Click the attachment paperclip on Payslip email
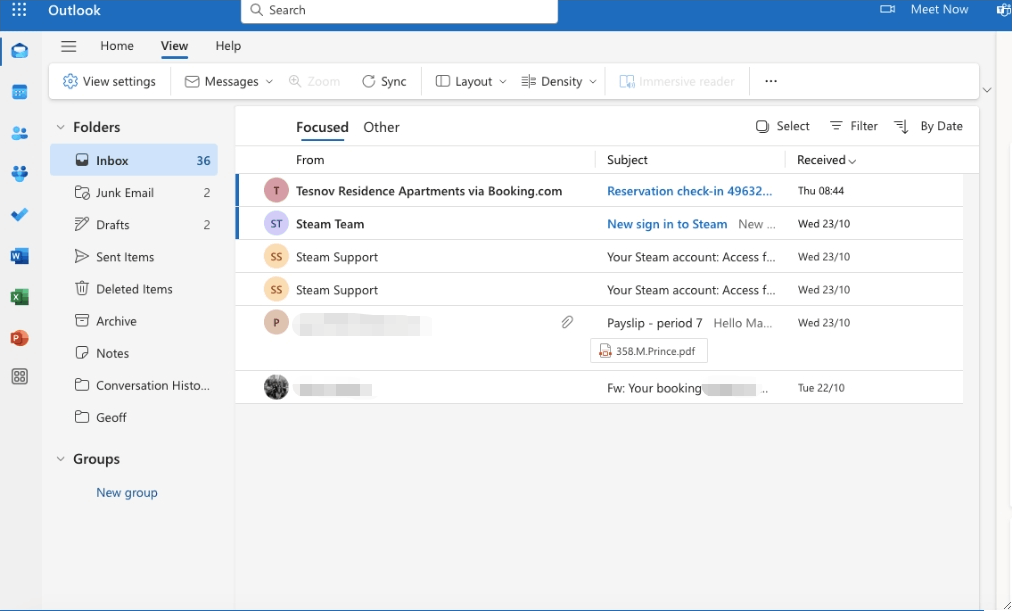Image resolution: width=1012 pixels, height=611 pixels. [567, 322]
